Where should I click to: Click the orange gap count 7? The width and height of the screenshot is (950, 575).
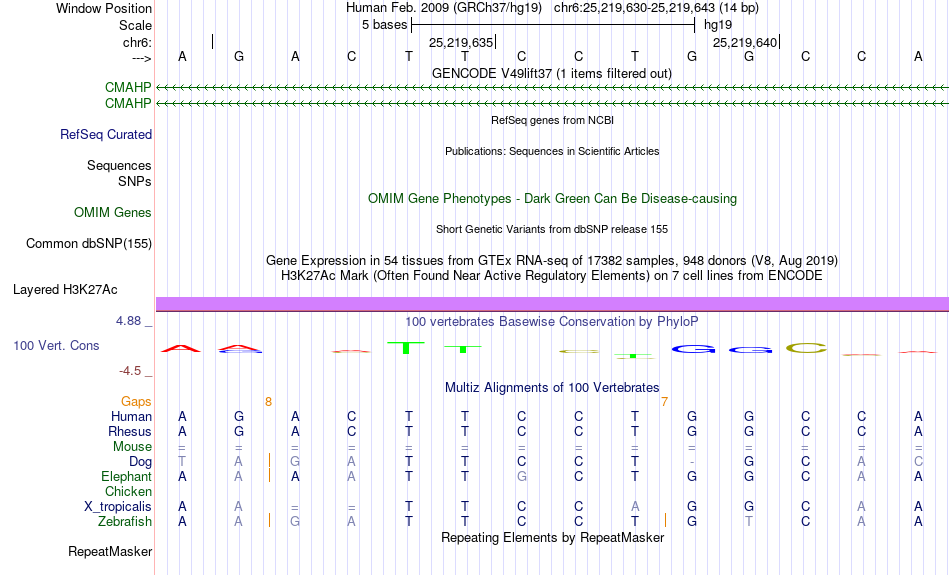point(665,402)
